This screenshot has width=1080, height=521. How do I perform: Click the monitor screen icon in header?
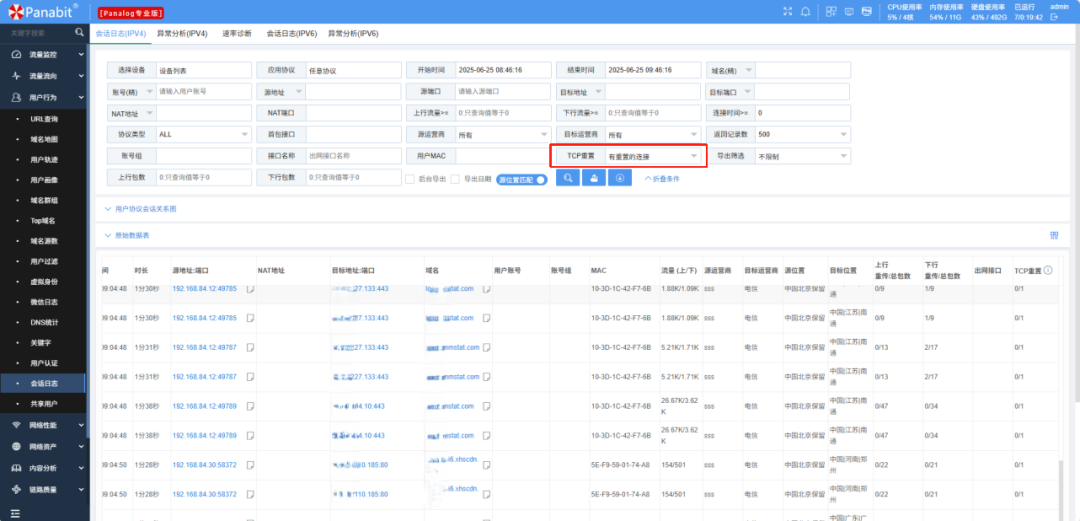click(849, 11)
